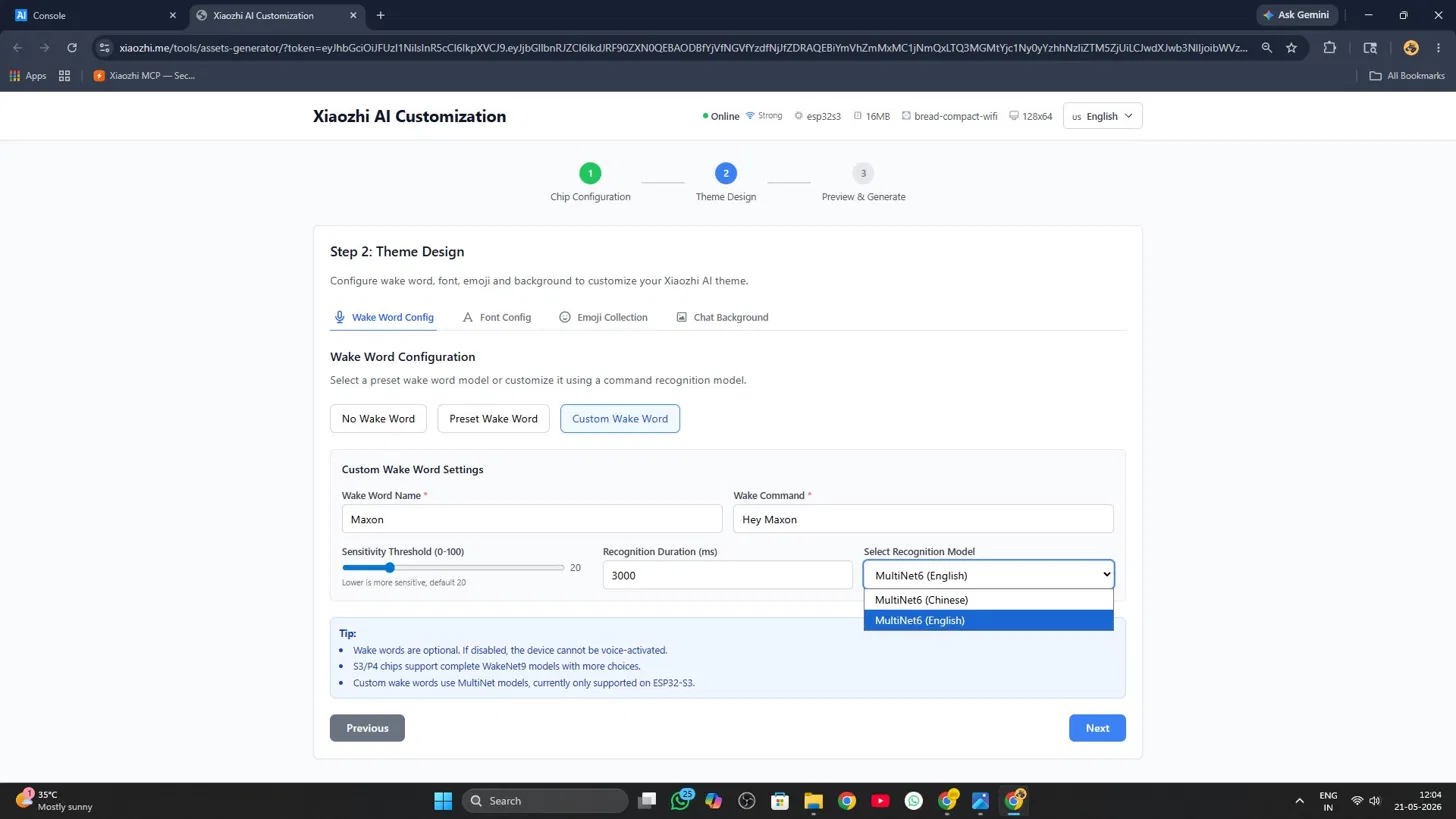The image size is (1456, 819).
Task: Click the 16MB flash size label
Action: 871,116
